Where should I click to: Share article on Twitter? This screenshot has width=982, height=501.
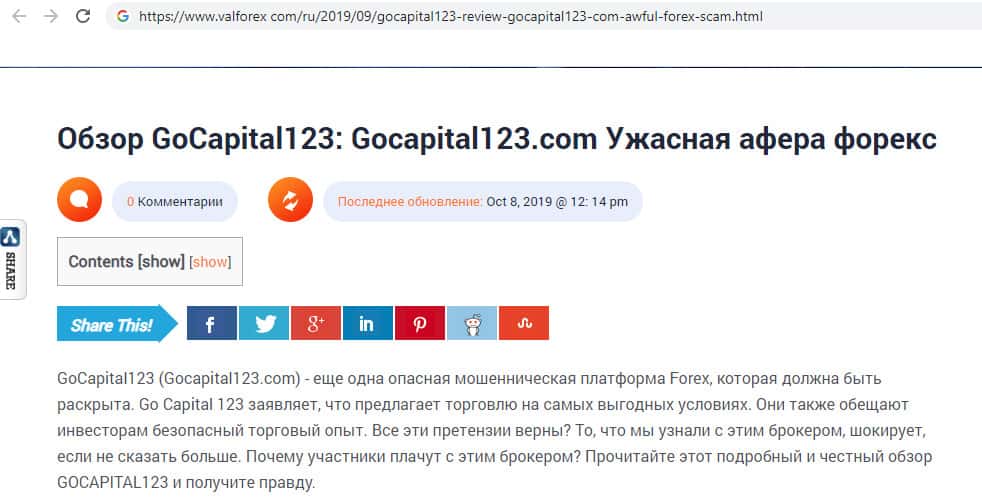[x=264, y=323]
